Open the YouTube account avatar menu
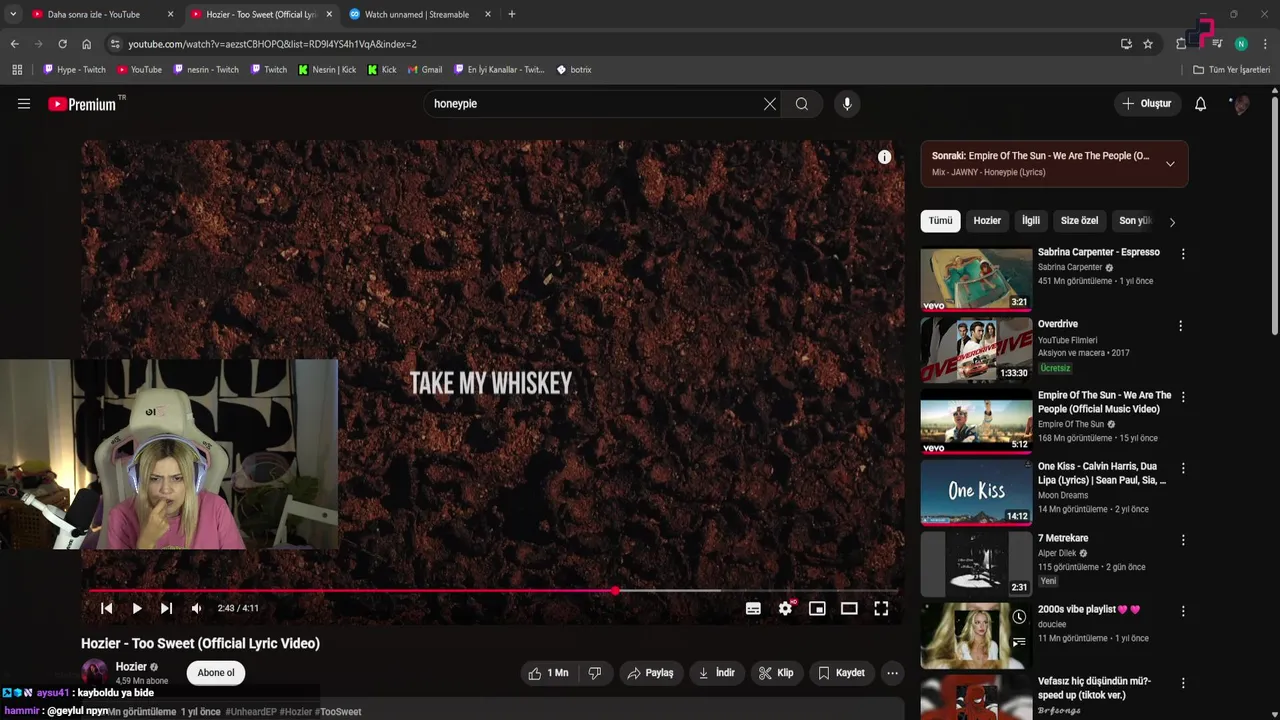Image resolution: width=1280 pixels, height=720 pixels. point(1241,104)
